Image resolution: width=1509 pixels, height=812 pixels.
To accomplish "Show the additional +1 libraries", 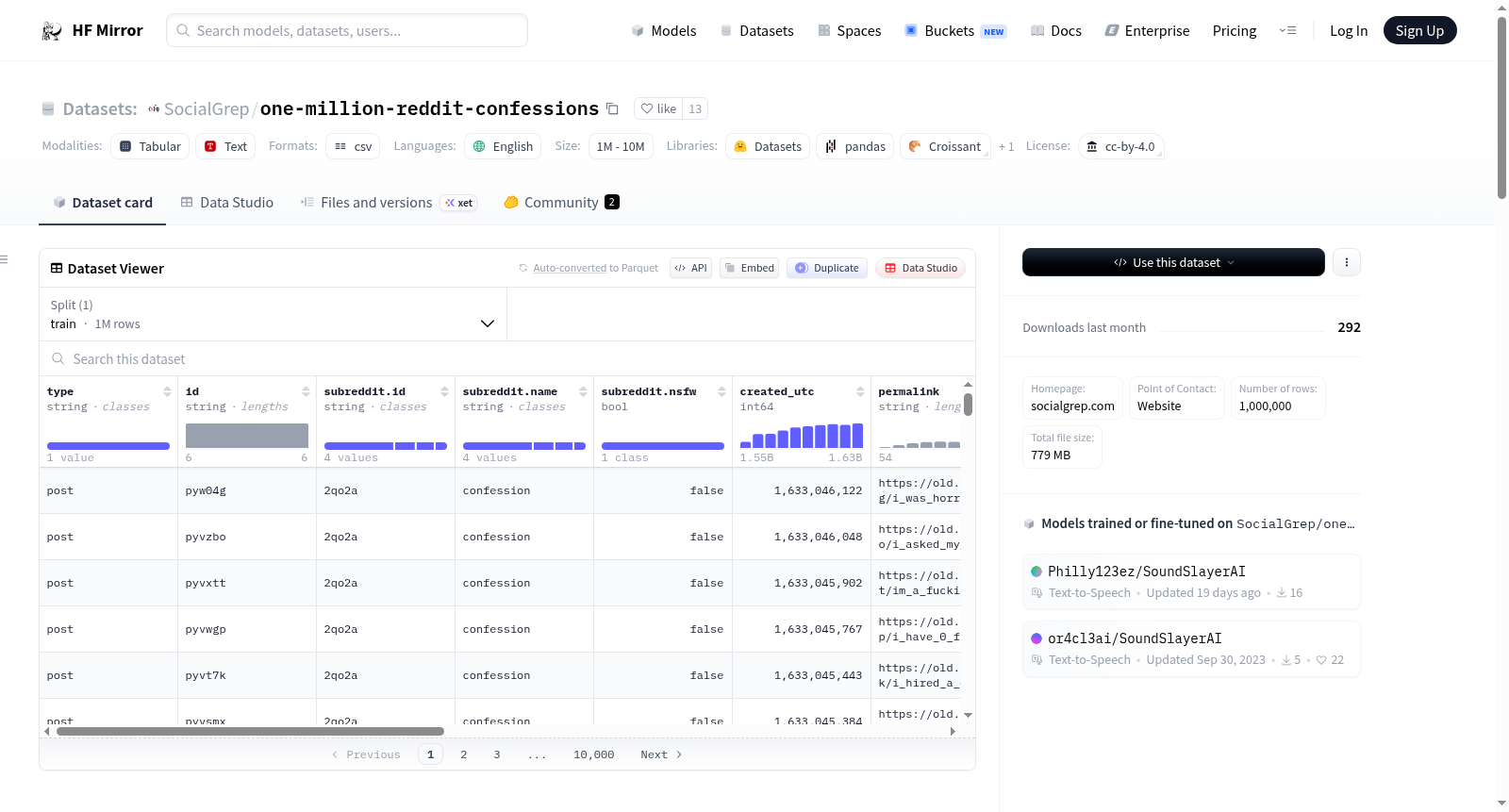I will [x=1006, y=146].
